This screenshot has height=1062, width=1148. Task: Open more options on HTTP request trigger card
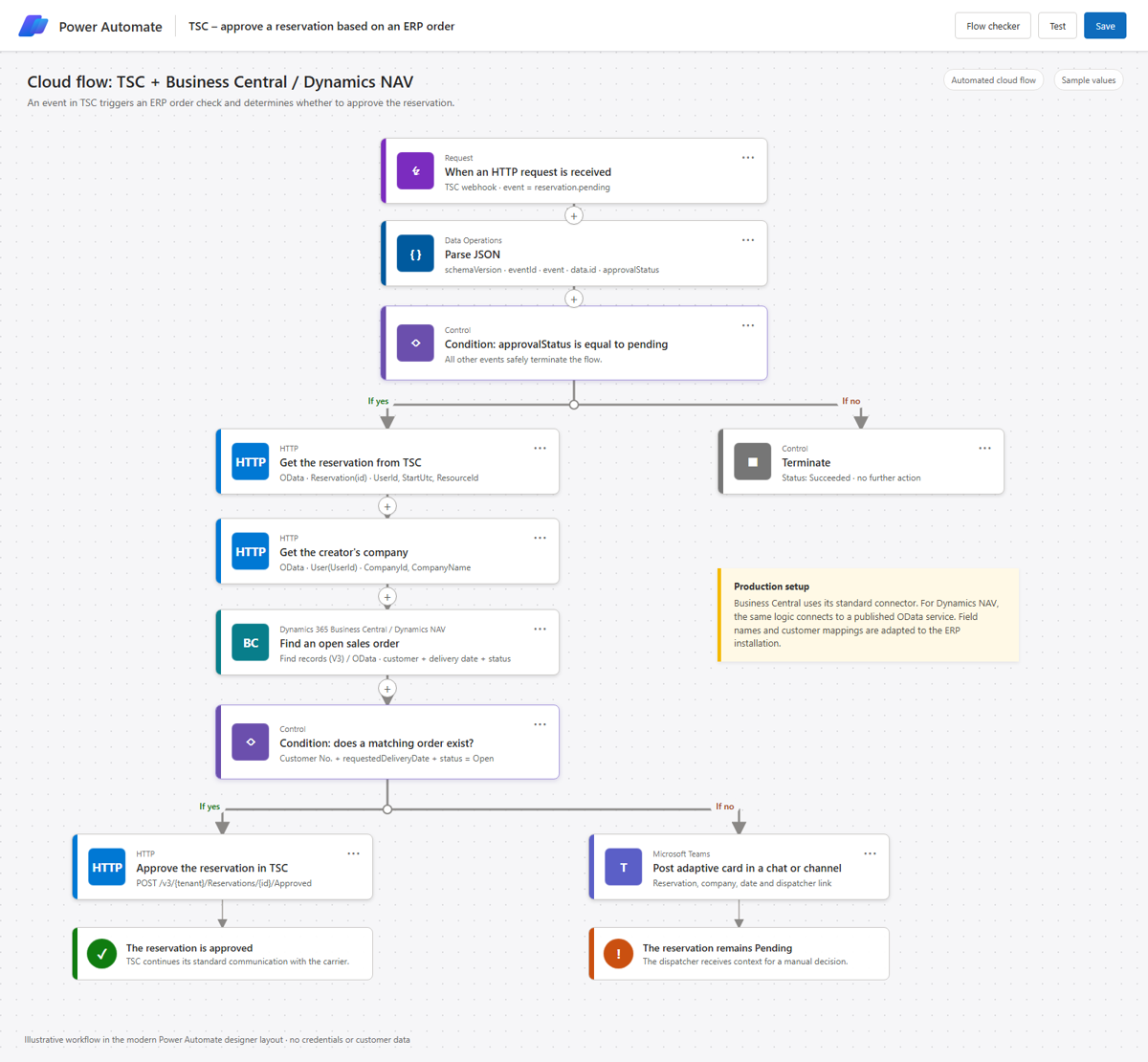click(x=748, y=158)
